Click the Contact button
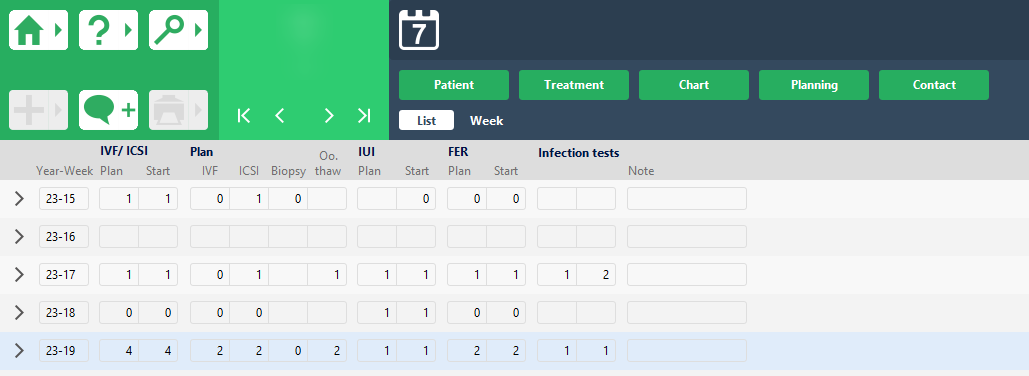1029x376 pixels. pos(934,85)
